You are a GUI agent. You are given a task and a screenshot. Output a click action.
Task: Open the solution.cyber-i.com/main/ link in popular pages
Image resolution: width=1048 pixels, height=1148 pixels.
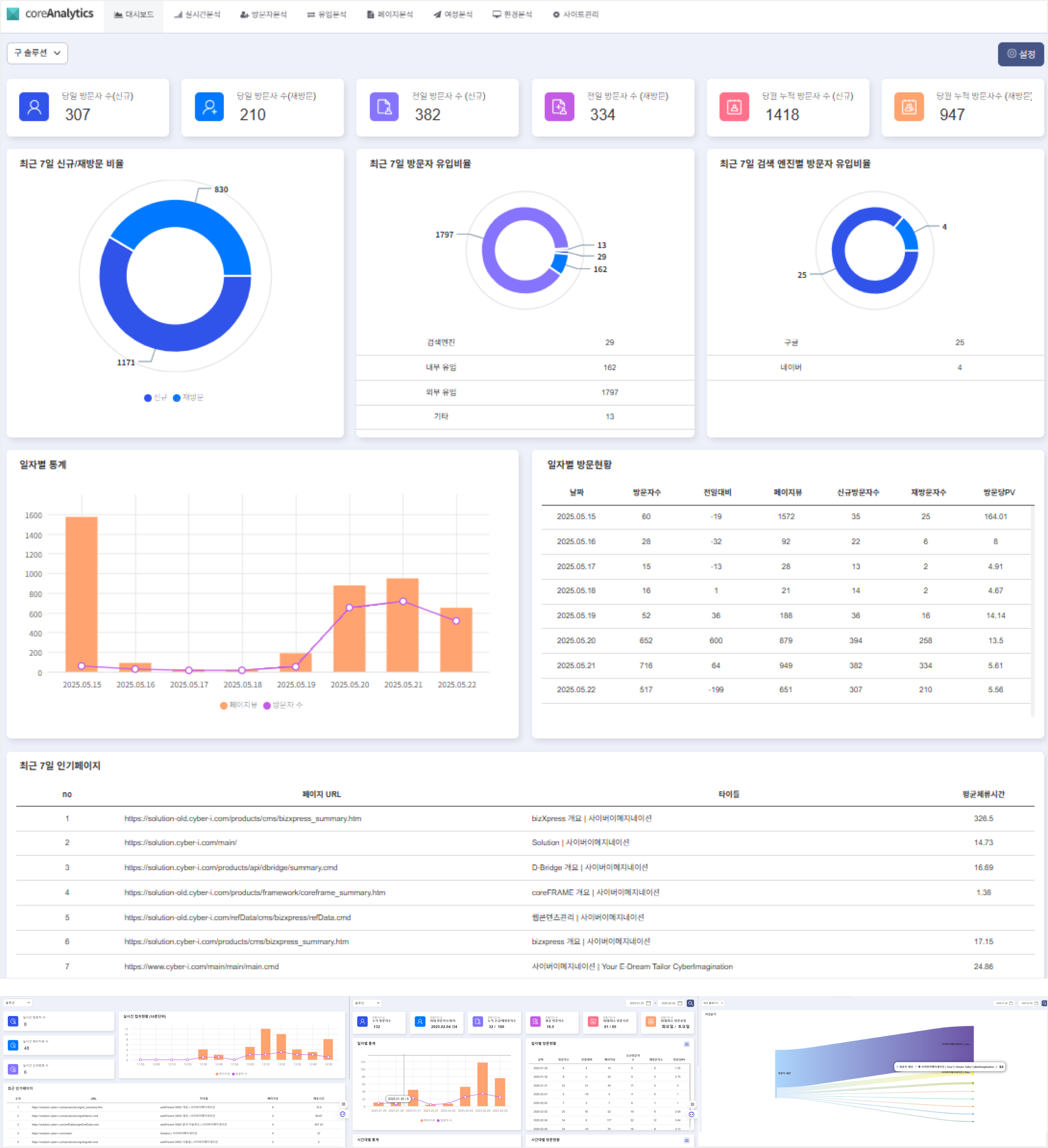point(181,842)
